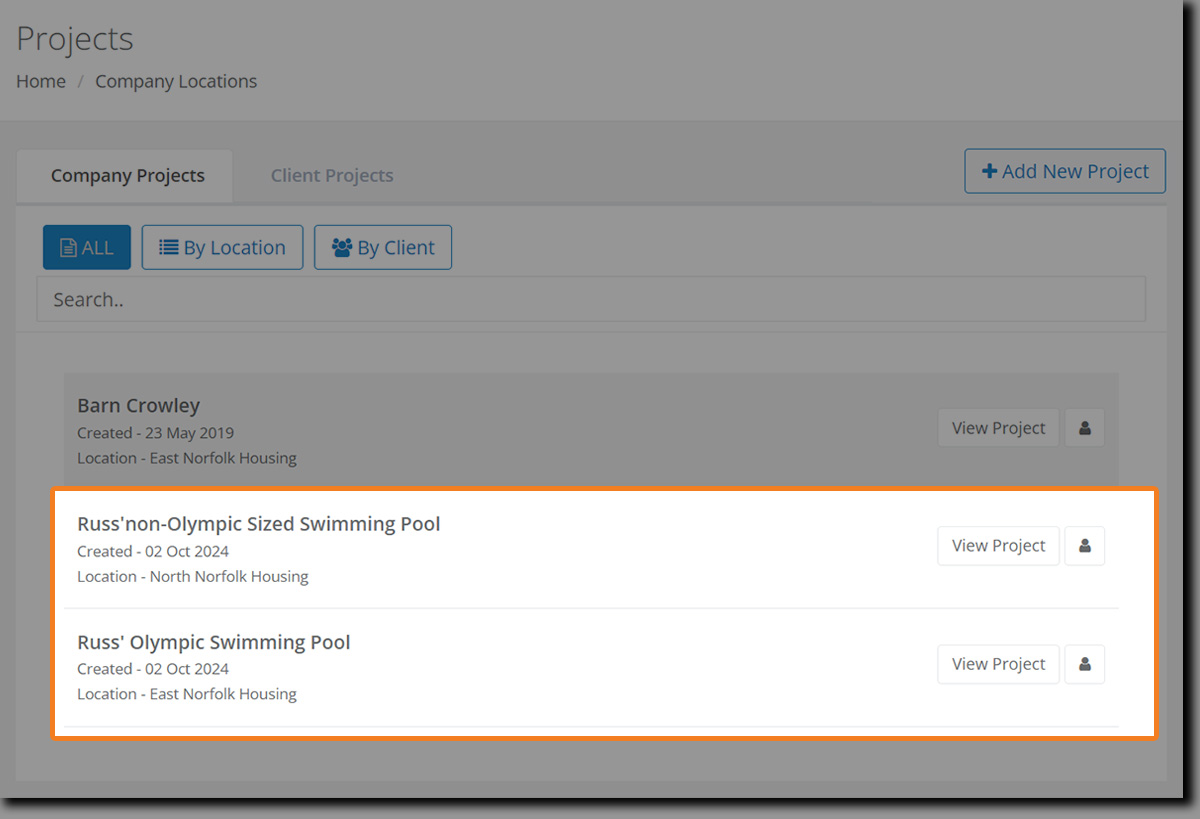The image size is (1200, 819).
Task: Click user icon for Russ' Olympic Swimming Pool
Action: (x=1084, y=664)
